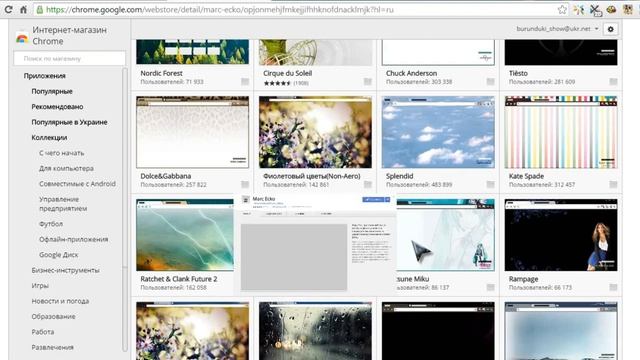Viewport: 640px width, 360px height.
Task: Open the Работа category
Action: 42,332
